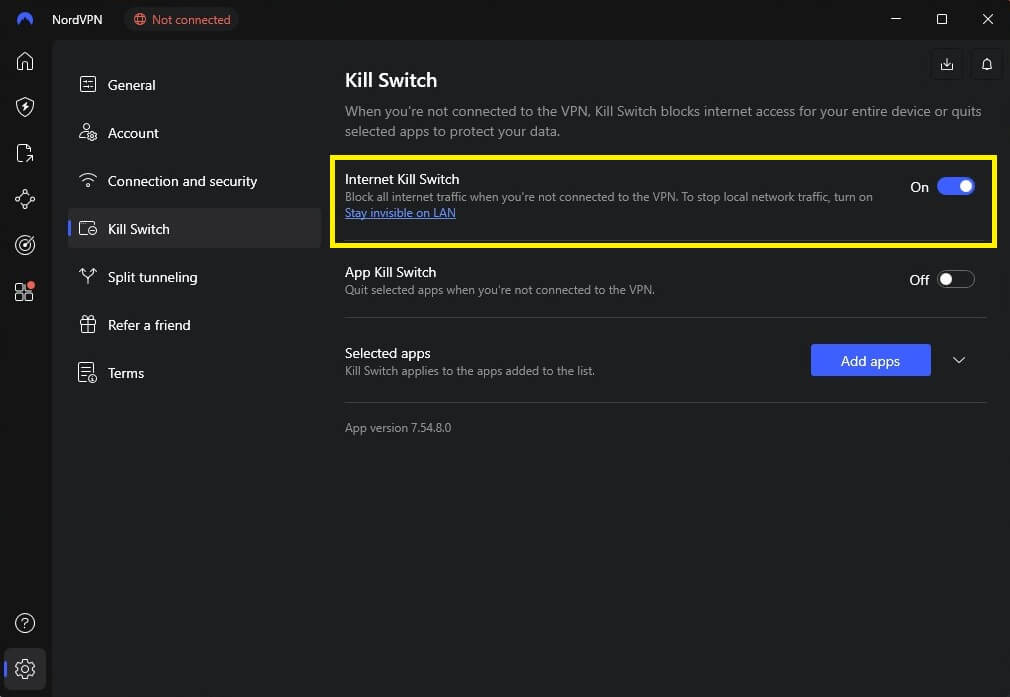Open Connection and security settings
The height and width of the screenshot is (697, 1010).
(181, 181)
